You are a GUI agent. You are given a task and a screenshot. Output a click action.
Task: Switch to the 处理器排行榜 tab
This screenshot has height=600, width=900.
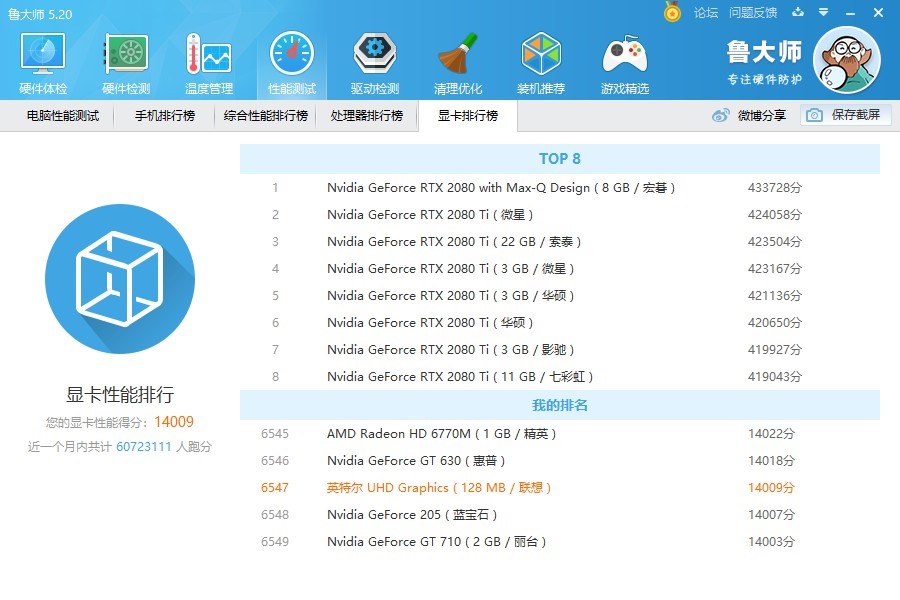(x=367, y=116)
